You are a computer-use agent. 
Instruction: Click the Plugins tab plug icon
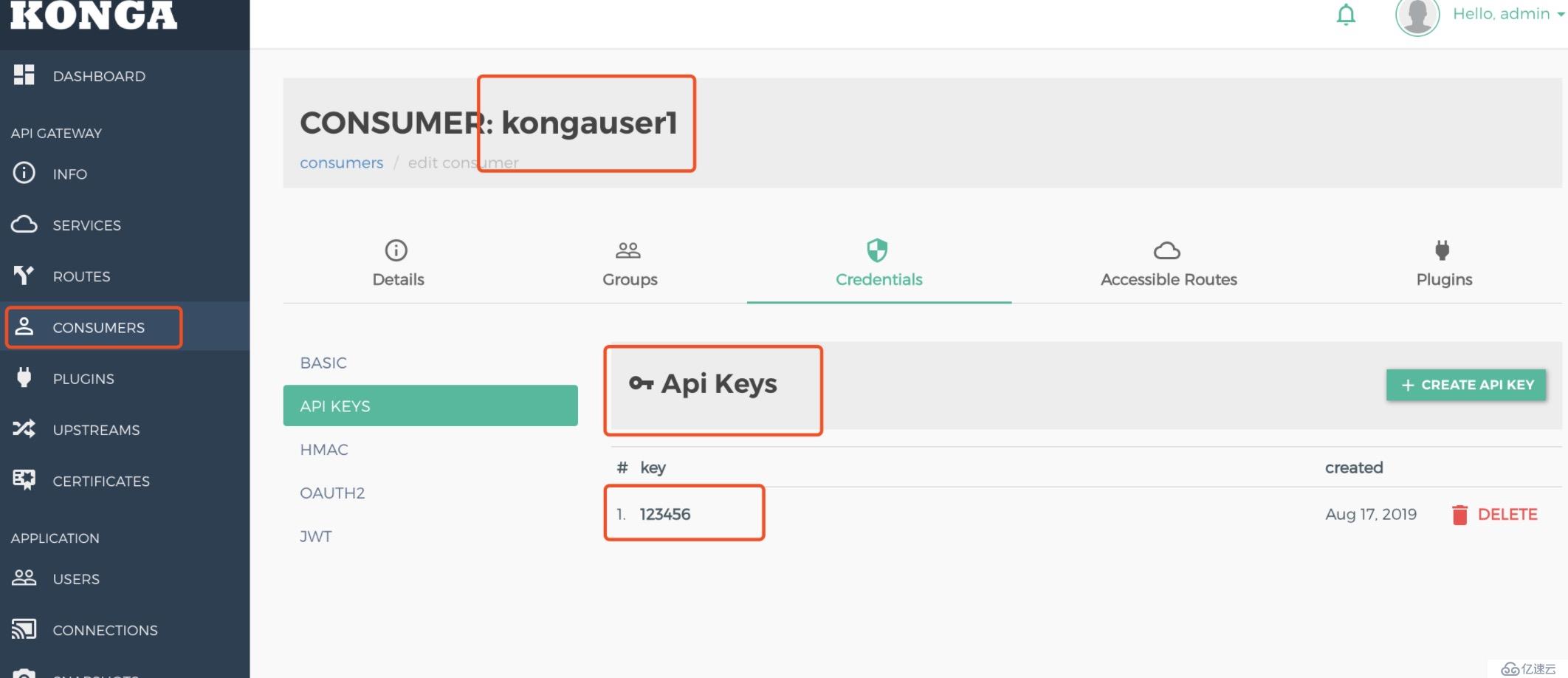tap(1443, 250)
